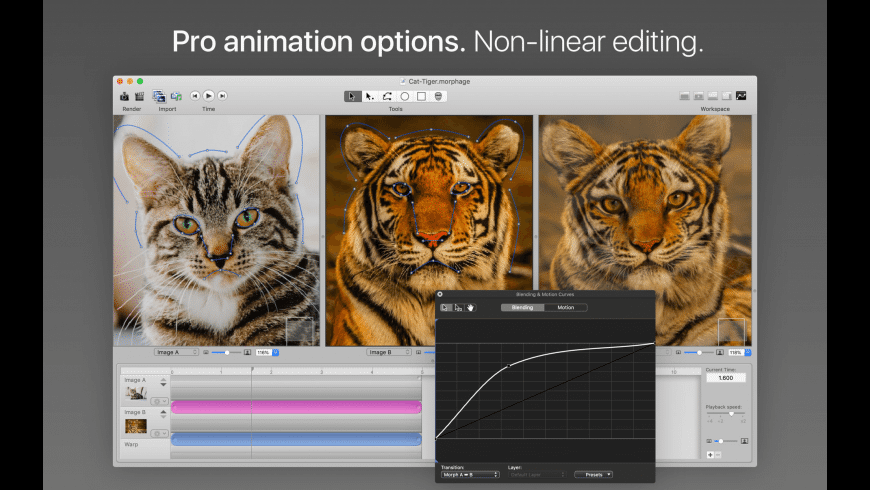Click the zoom-out icon under Image A

(206, 352)
